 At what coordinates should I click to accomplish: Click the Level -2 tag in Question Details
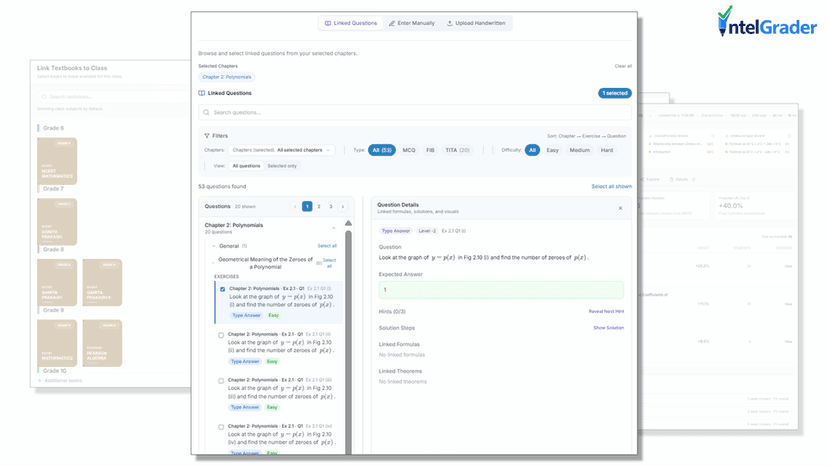(x=427, y=231)
